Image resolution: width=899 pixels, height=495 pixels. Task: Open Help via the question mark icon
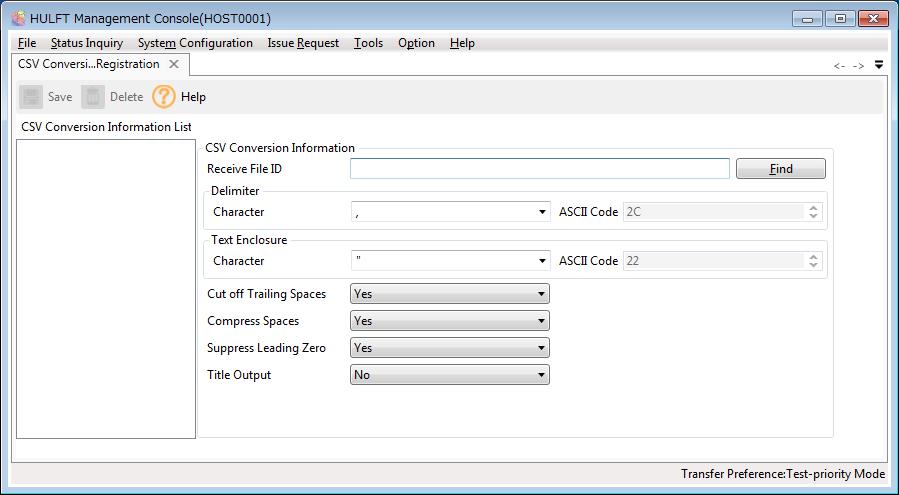pyautogui.click(x=163, y=97)
